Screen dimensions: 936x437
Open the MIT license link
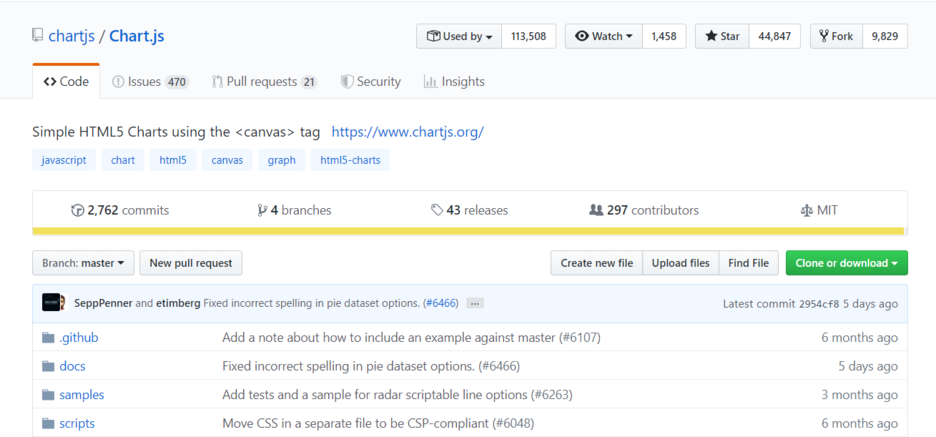coord(818,210)
